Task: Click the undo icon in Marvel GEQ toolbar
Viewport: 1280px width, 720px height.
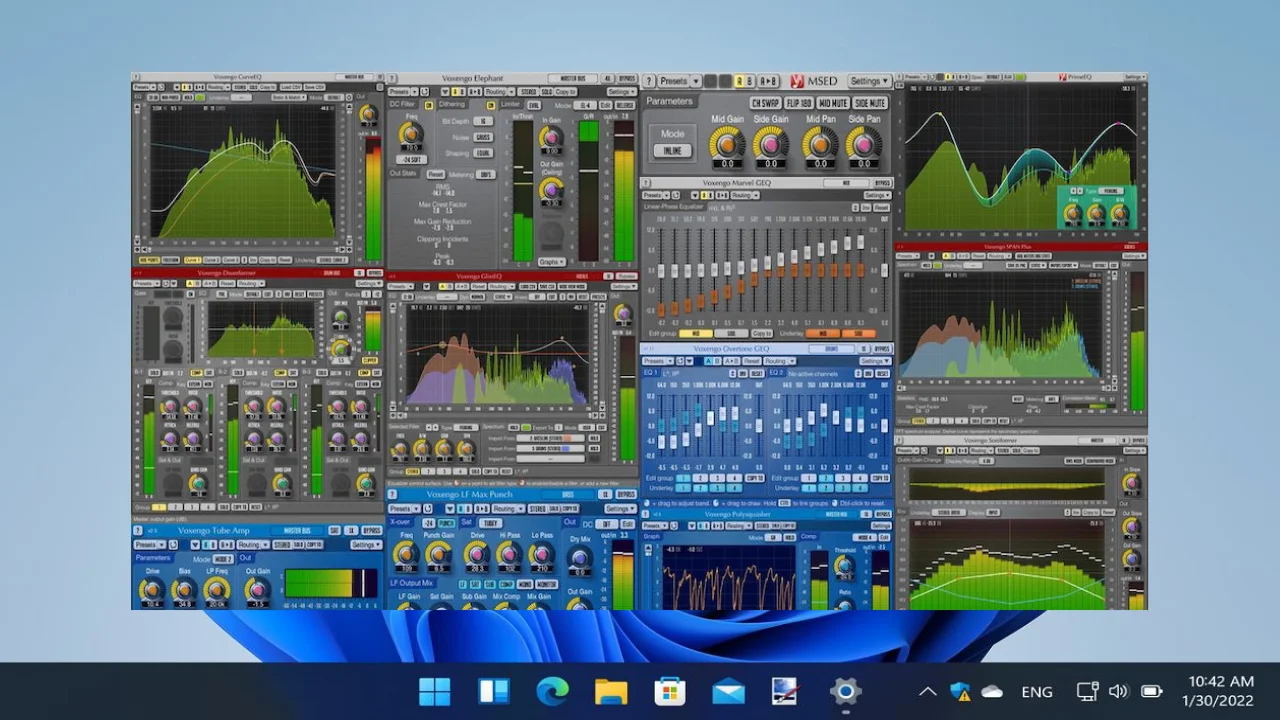Action: tap(676, 195)
